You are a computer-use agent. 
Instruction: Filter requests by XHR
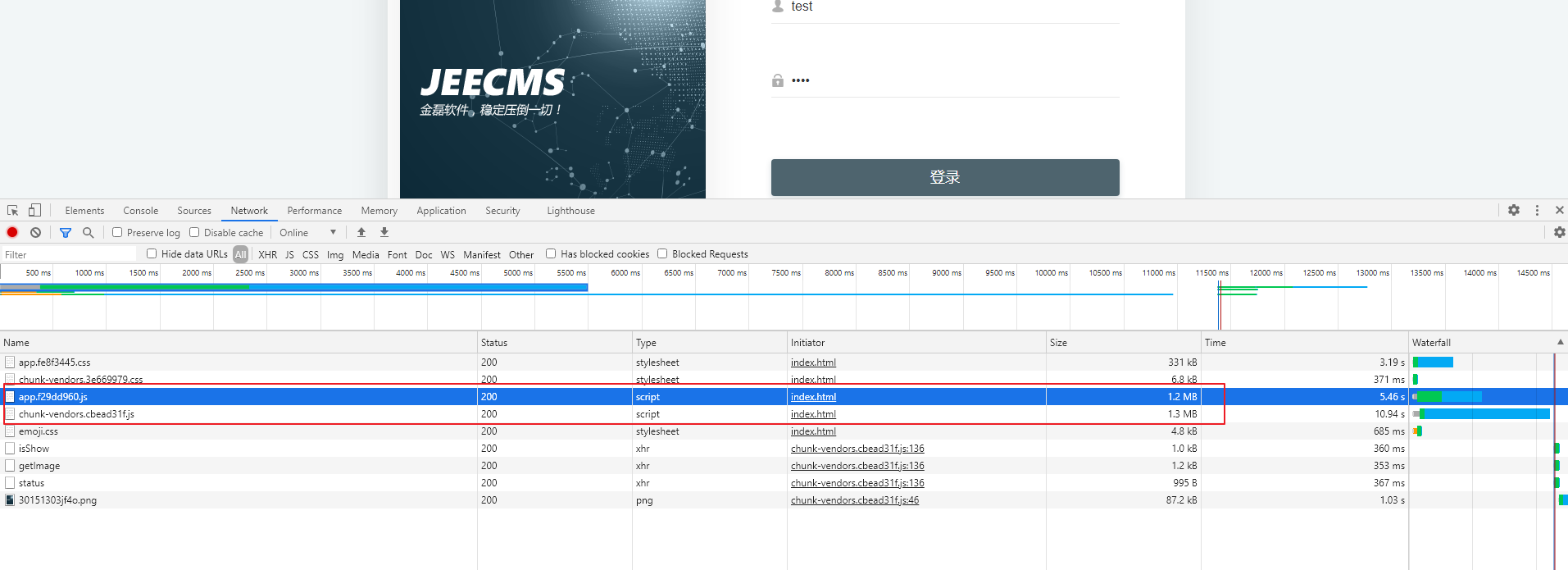tap(268, 255)
